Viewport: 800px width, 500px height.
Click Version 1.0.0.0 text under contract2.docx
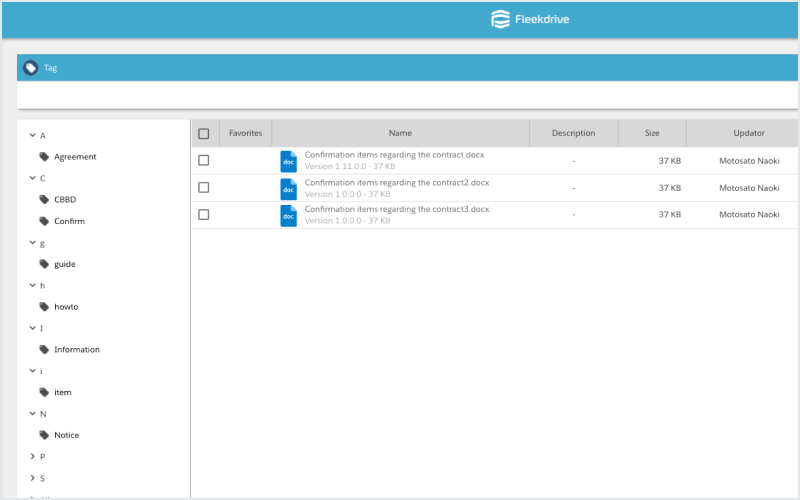click(347, 194)
